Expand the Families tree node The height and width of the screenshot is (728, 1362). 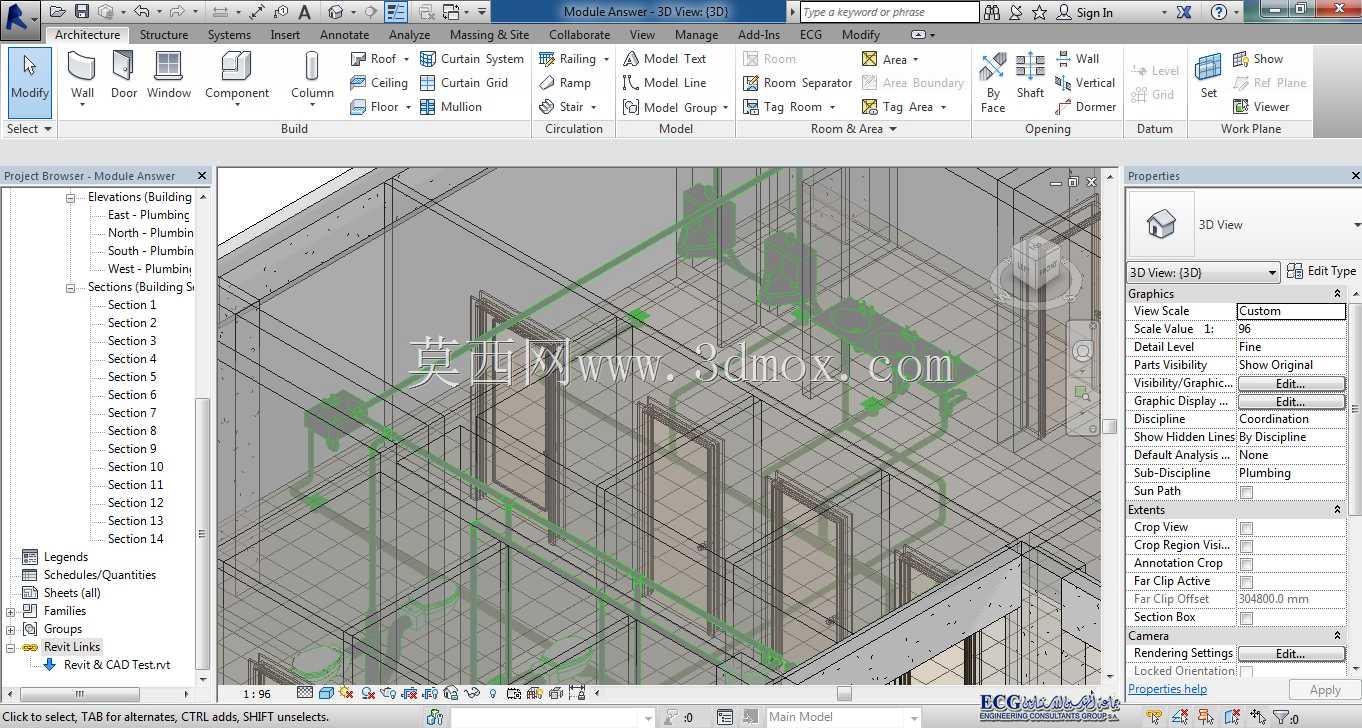point(11,612)
